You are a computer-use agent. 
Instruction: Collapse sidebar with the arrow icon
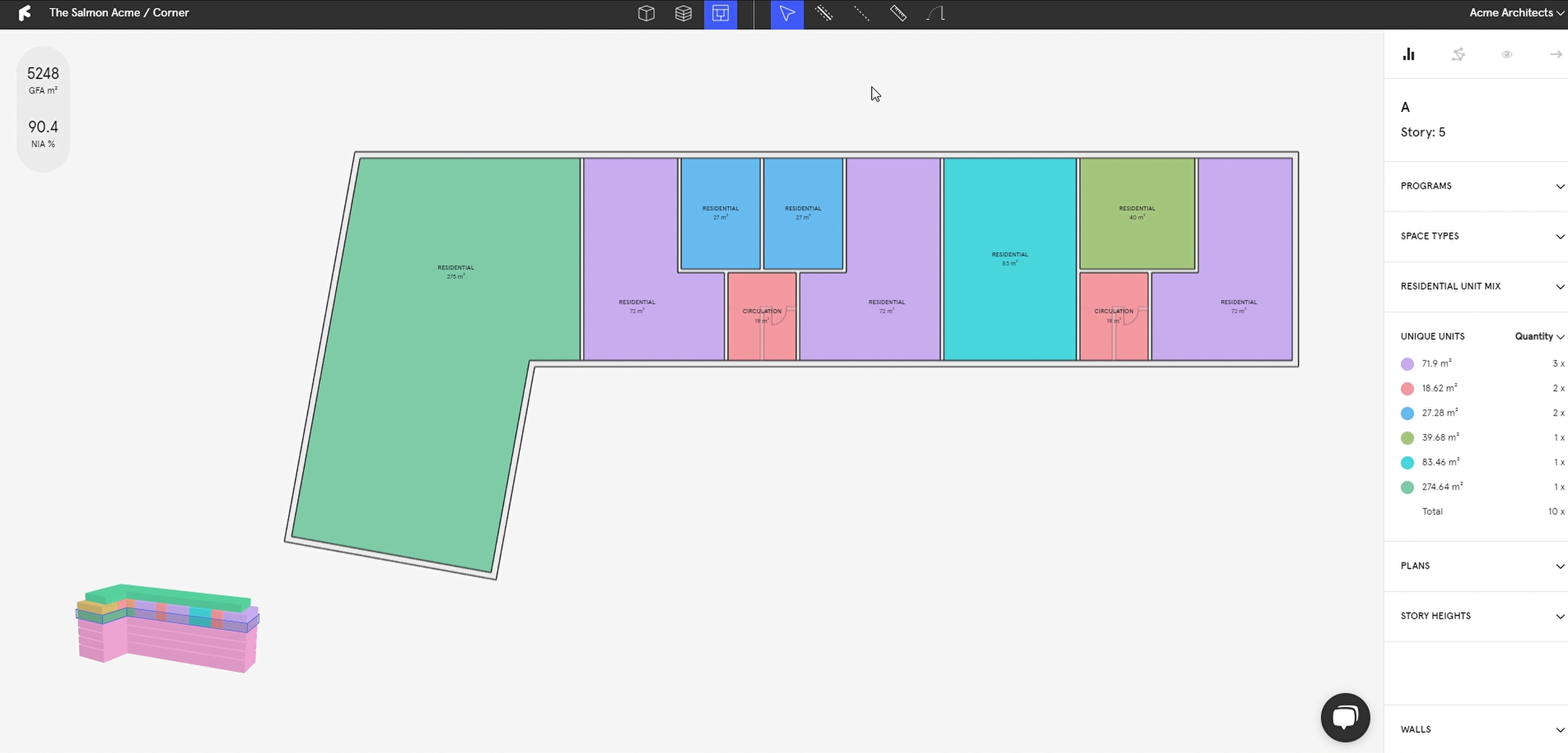(1556, 54)
